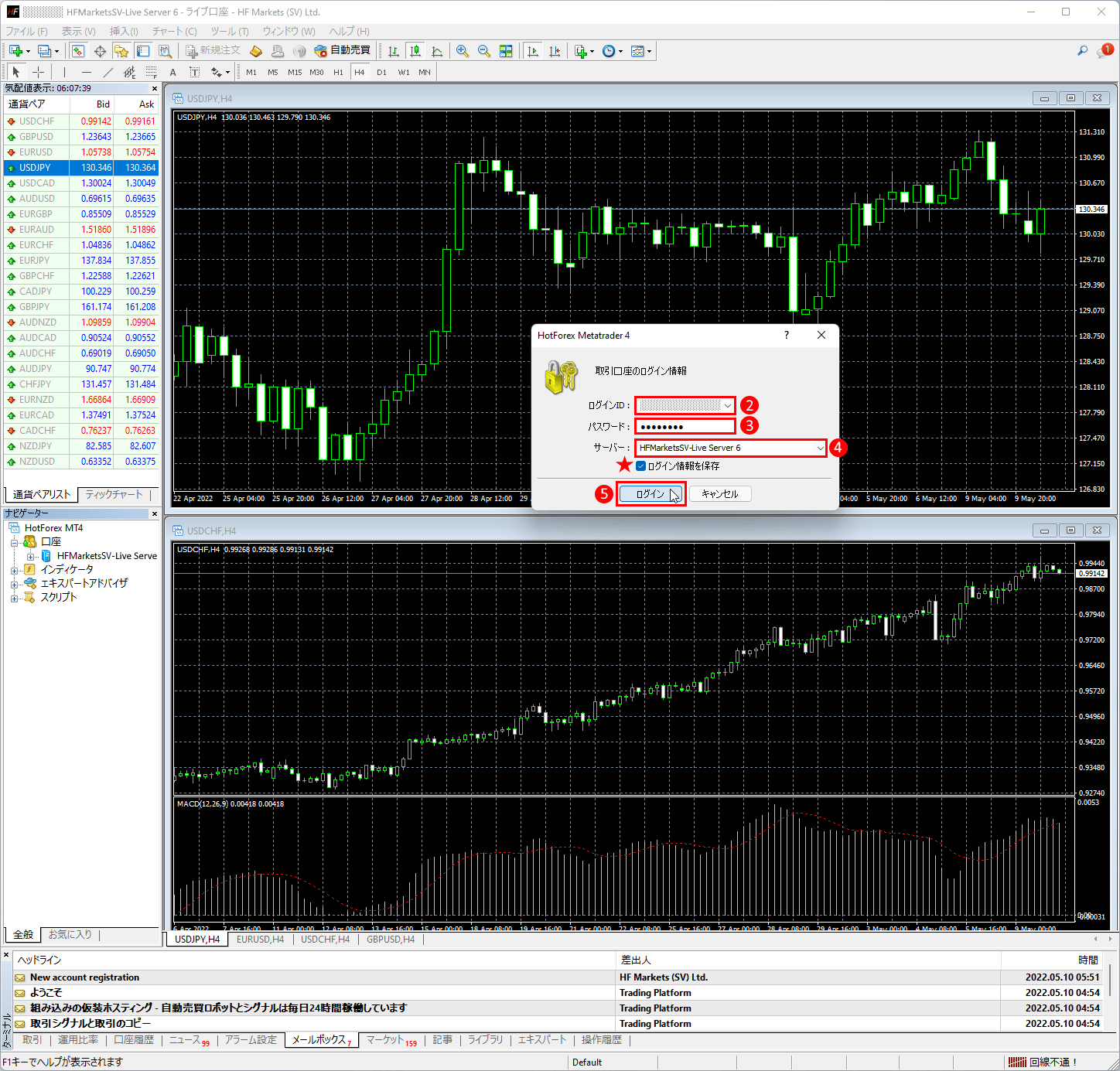This screenshot has width=1120, height=1071.
Task: Select the text label 'A' drawing tool
Action: point(172,72)
